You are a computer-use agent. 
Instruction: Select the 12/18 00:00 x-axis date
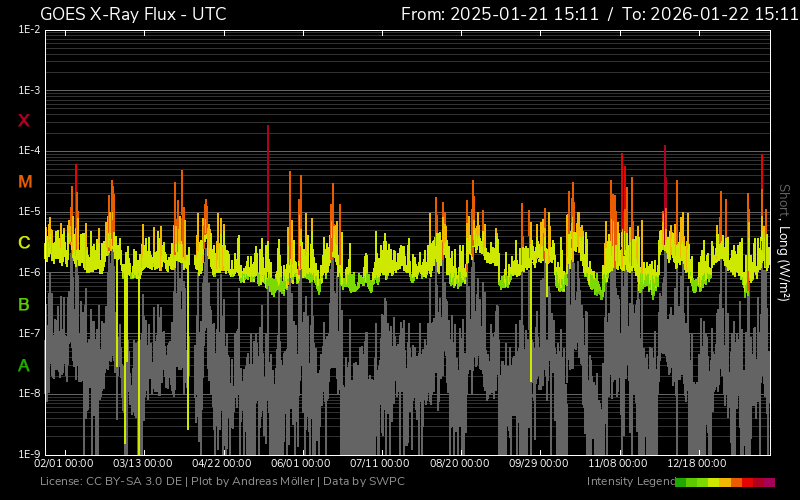coord(696,464)
